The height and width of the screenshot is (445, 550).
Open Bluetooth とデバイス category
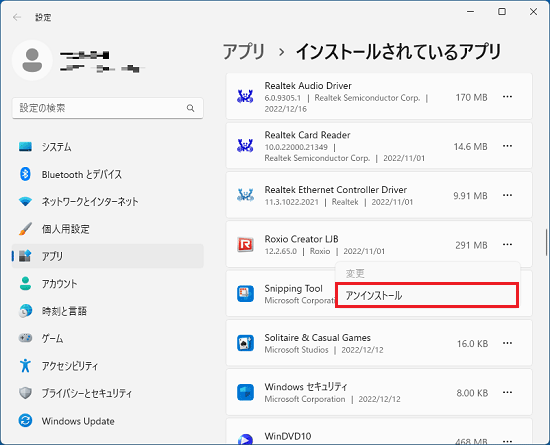coord(107,174)
